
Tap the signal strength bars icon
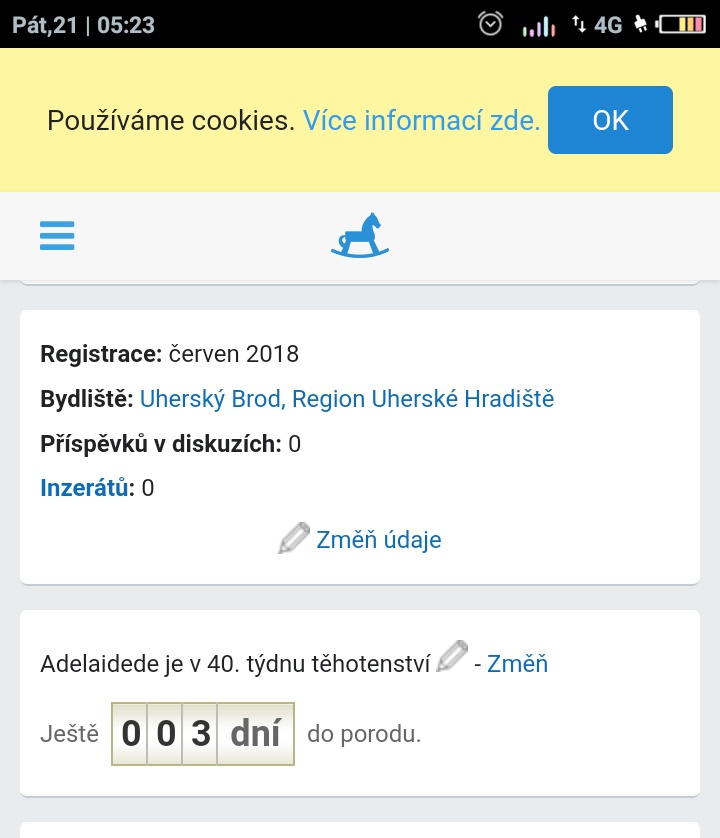pyautogui.click(x=538, y=25)
